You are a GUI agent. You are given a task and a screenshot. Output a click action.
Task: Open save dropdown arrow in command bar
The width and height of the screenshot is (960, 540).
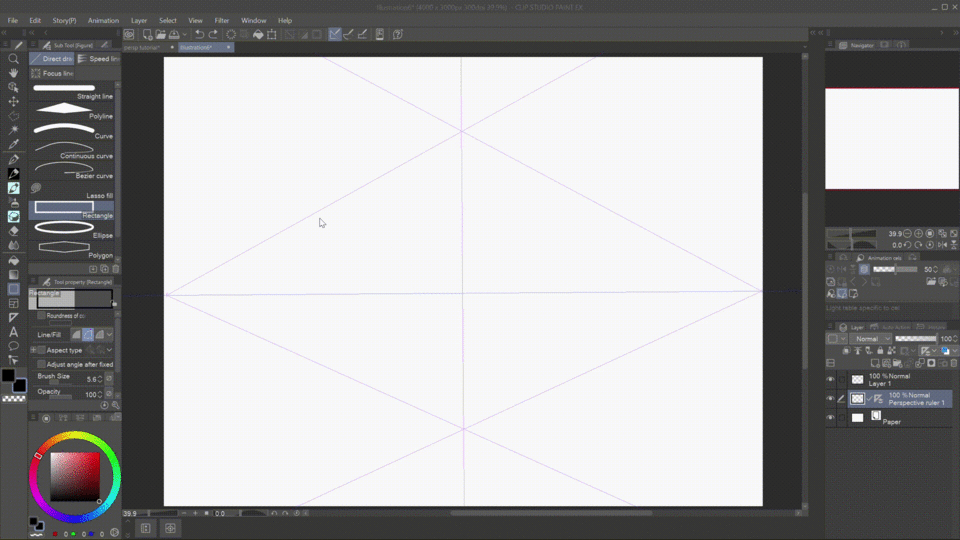point(184,35)
